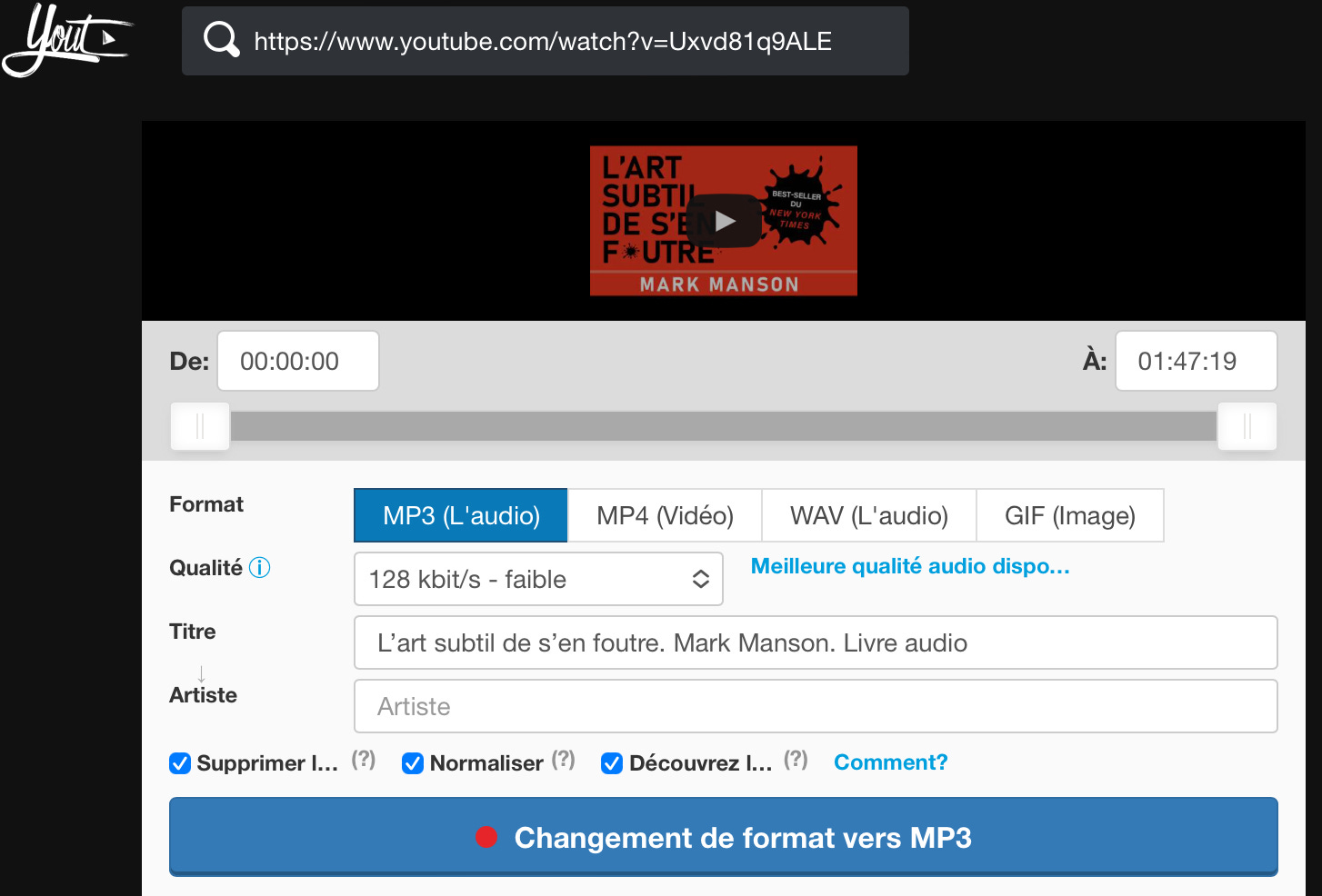The height and width of the screenshot is (896, 1322).
Task: Focus the URL search field
Action: (x=546, y=41)
